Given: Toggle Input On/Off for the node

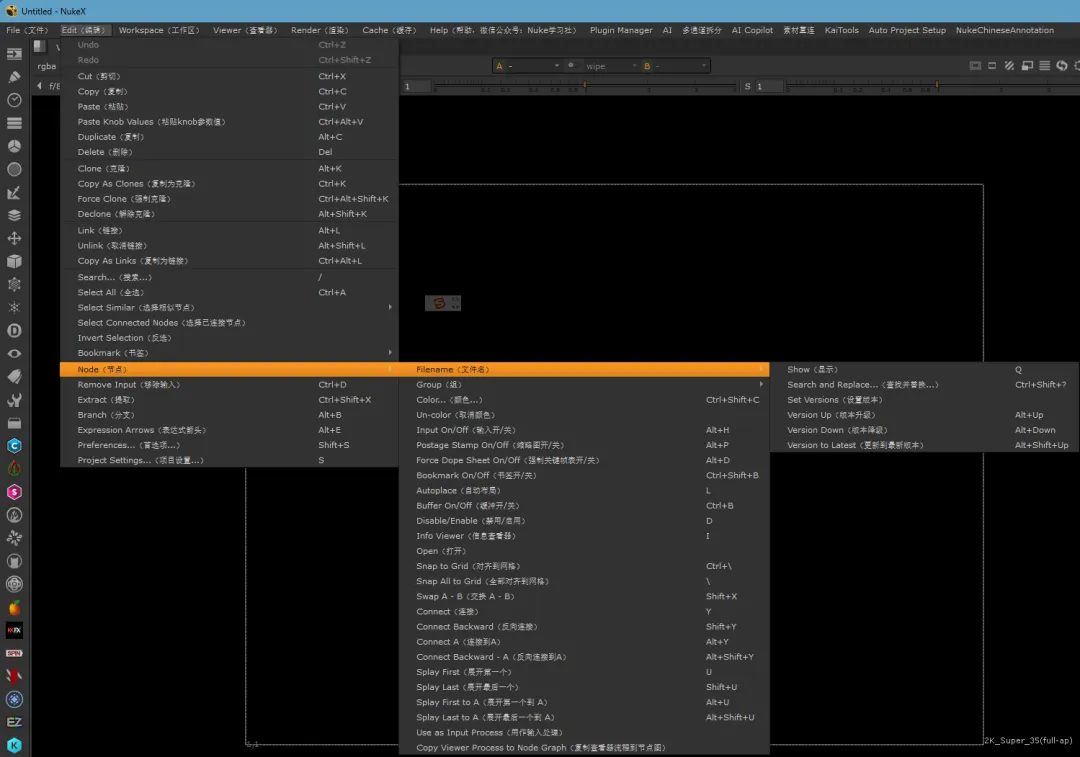Looking at the screenshot, I should (x=583, y=430).
